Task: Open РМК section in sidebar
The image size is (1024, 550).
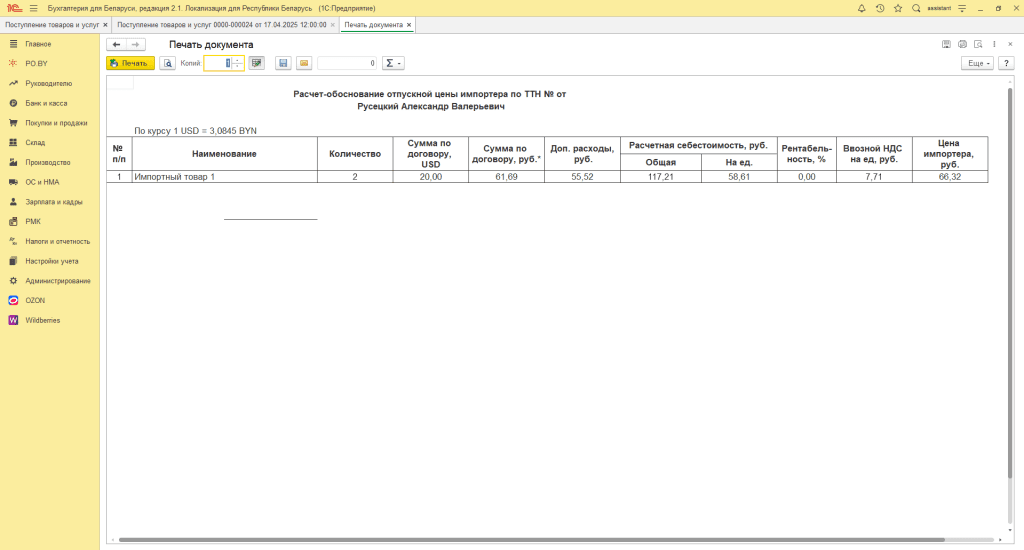Action: pos(50,221)
